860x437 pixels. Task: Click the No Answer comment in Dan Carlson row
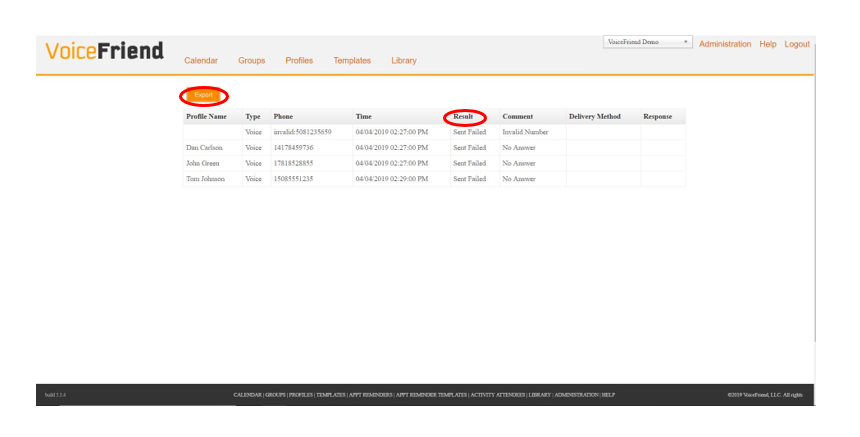point(519,147)
